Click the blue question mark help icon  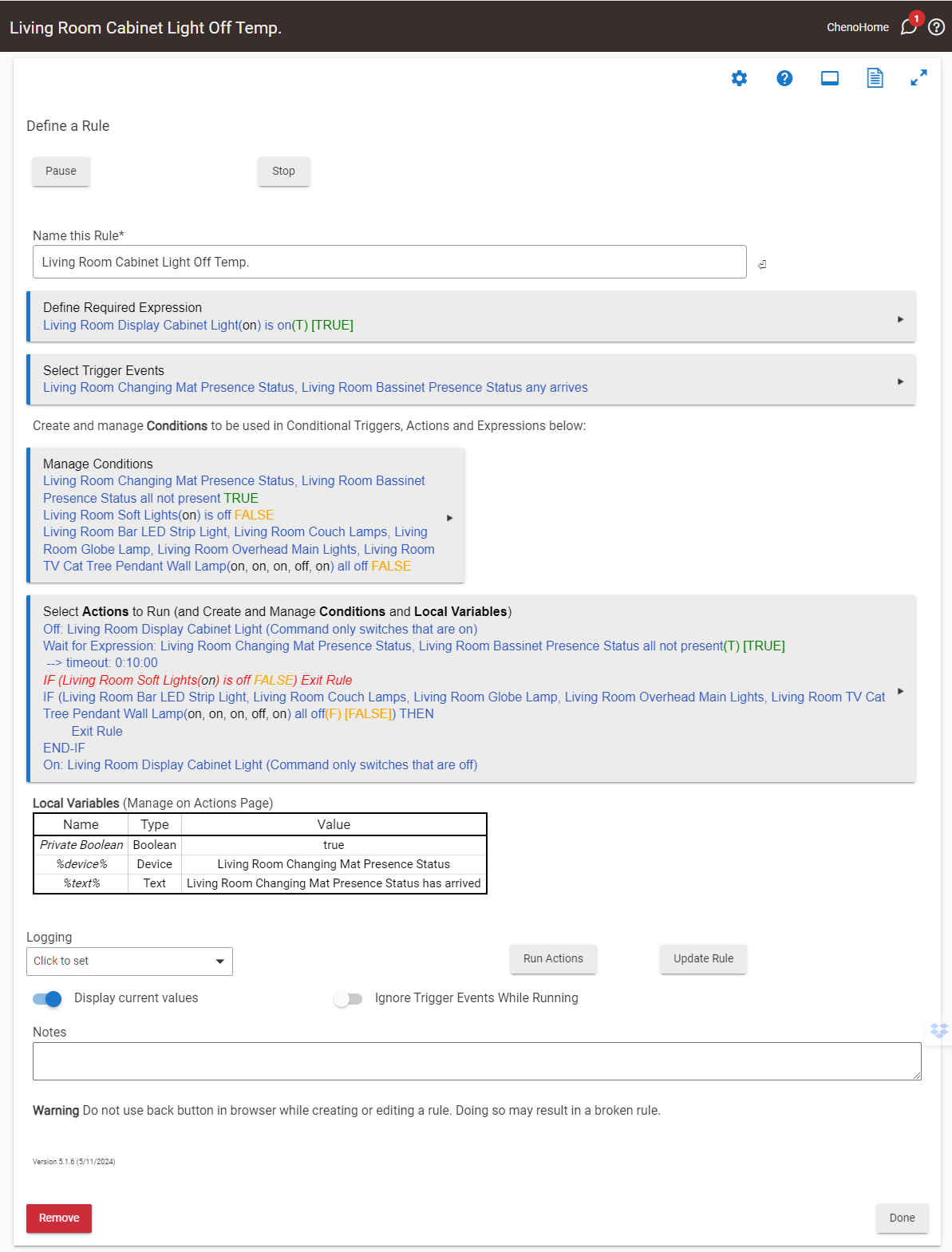(784, 78)
